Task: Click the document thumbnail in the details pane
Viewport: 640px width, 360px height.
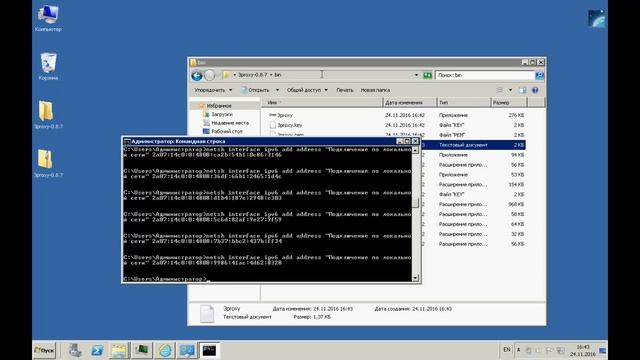Action: (x=207, y=313)
